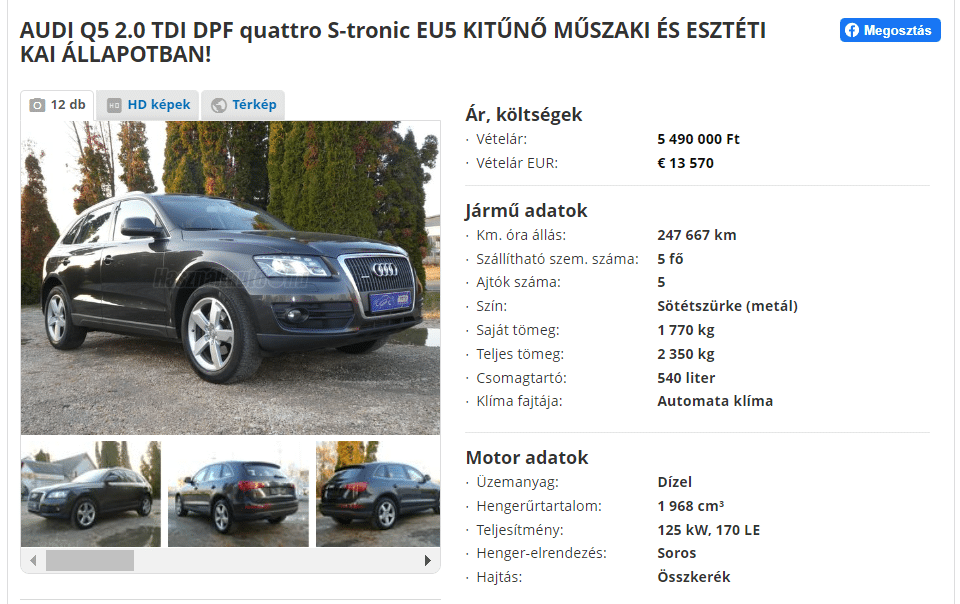Open the main Audi Q5 photo

(230, 278)
